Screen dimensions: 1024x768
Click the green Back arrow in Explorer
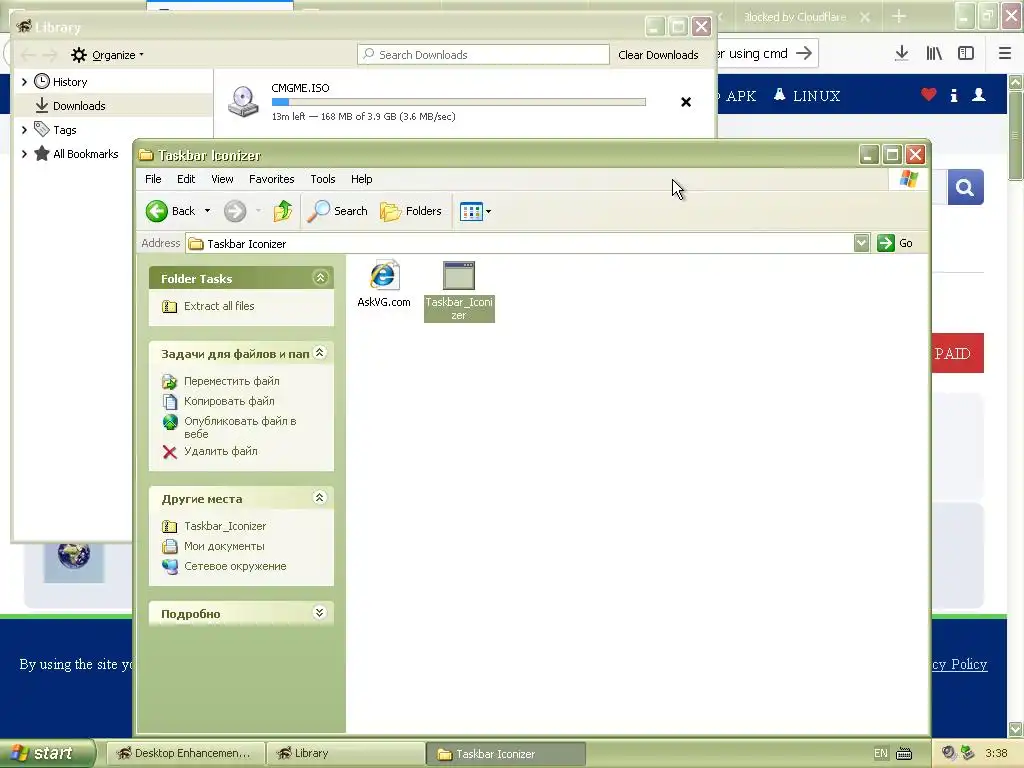(157, 211)
